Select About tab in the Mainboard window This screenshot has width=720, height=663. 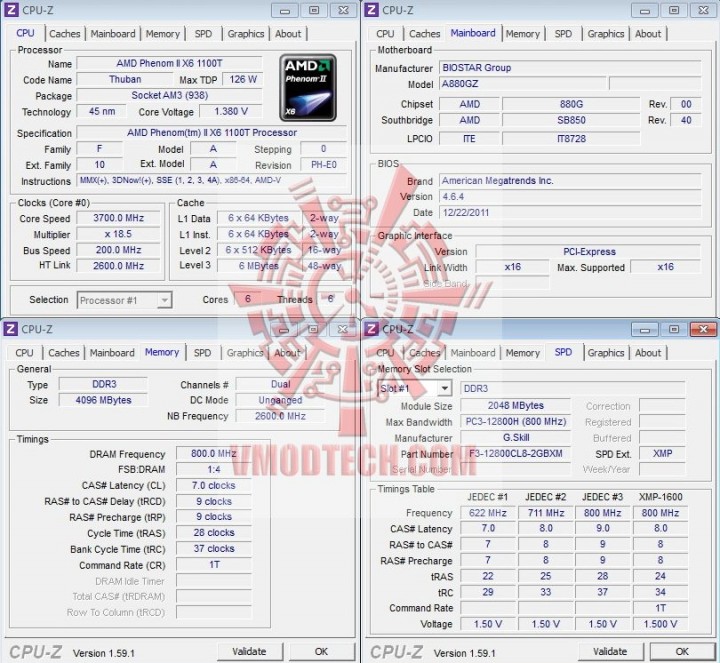coord(648,34)
